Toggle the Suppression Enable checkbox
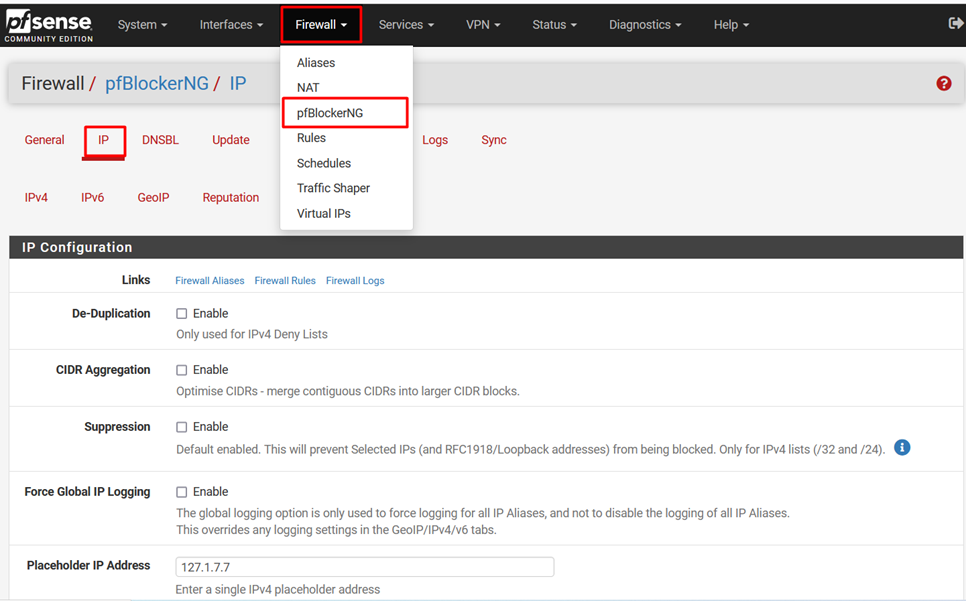The height and width of the screenshot is (601, 966). pyautogui.click(x=182, y=427)
